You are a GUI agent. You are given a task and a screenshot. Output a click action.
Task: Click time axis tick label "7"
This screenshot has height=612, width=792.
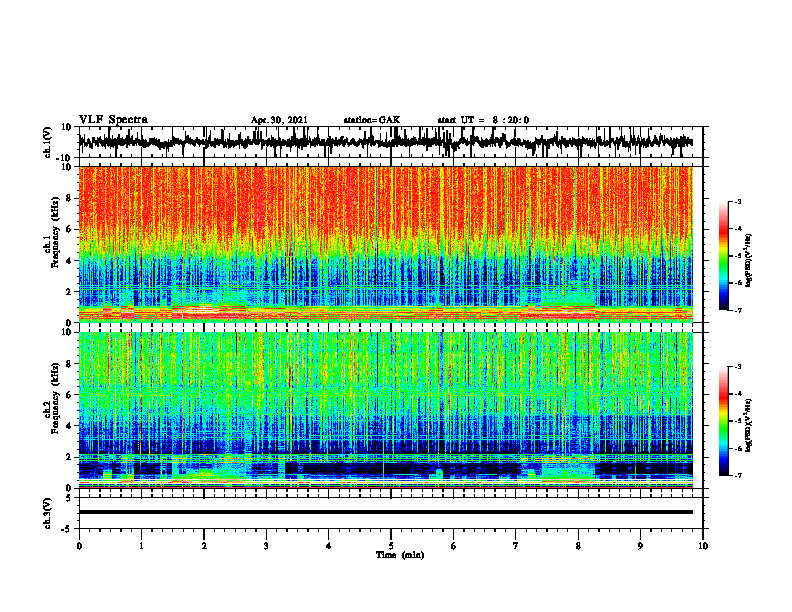pyautogui.click(x=516, y=546)
